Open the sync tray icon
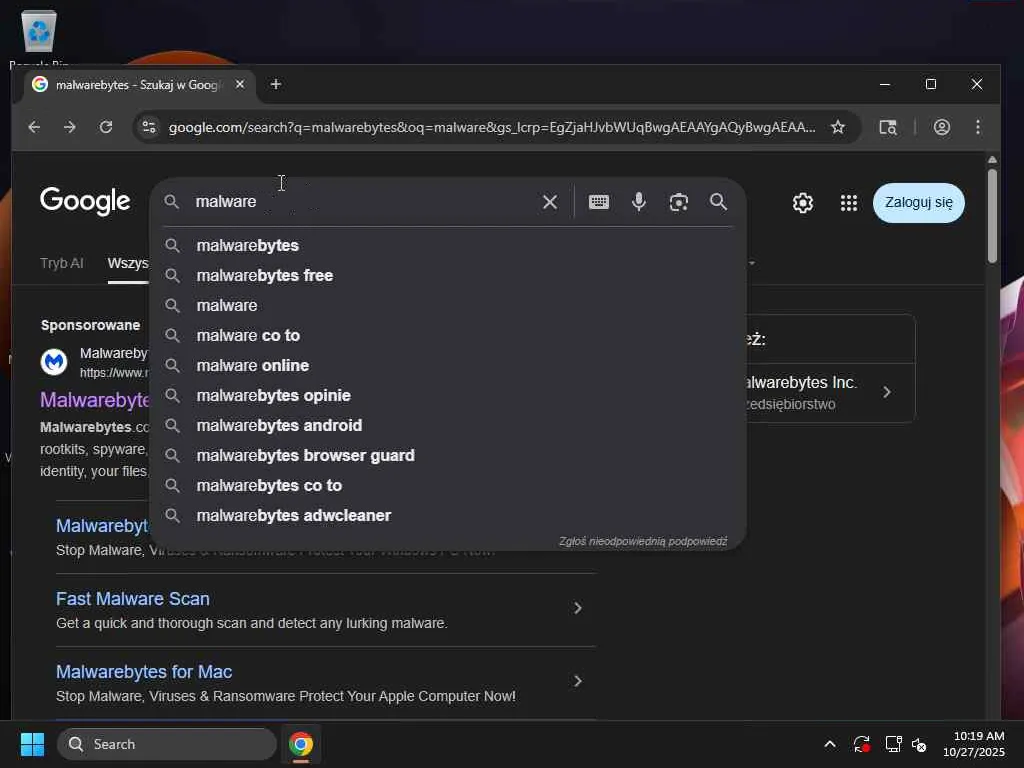The image size is (1024, 768). point(861,744)
